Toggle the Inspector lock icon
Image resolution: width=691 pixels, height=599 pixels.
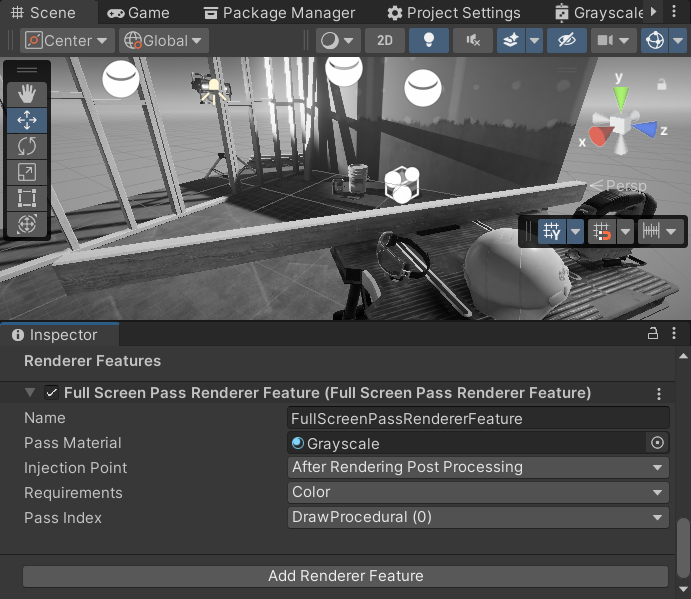652,334
